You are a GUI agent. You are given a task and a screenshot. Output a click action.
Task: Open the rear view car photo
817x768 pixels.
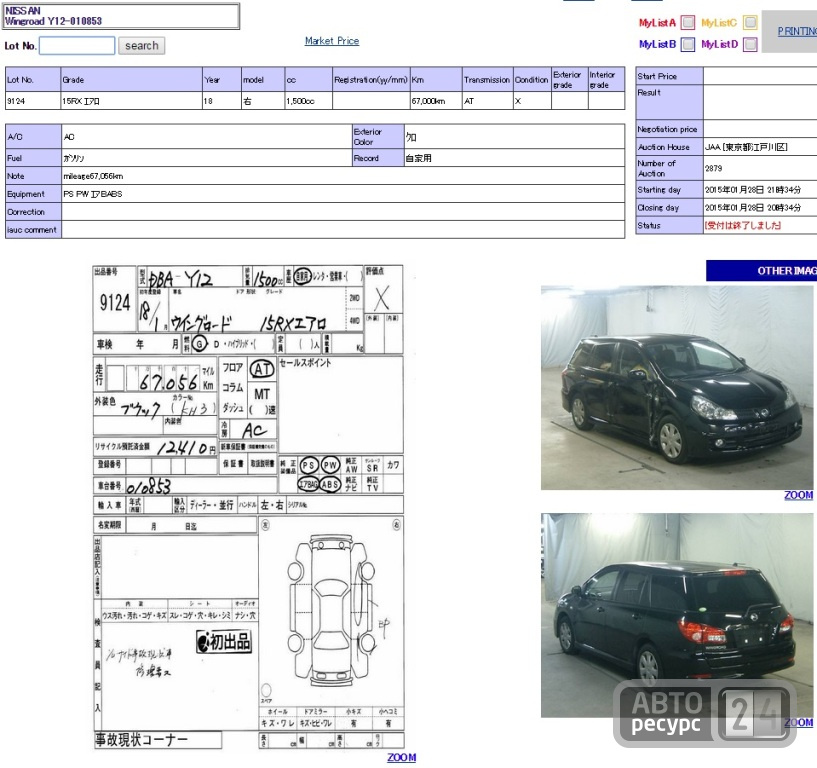(677, 615)
